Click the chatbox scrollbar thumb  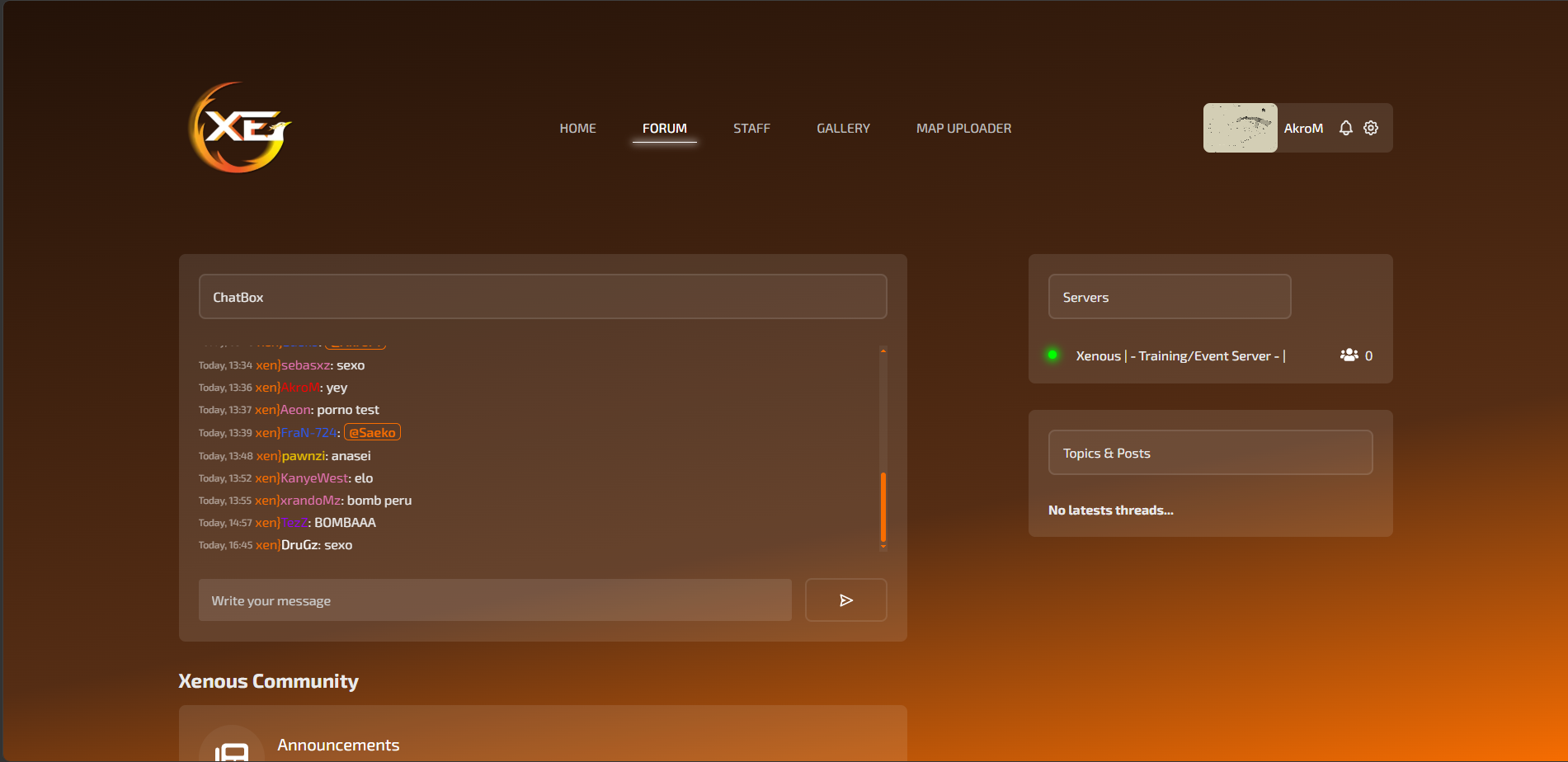coord(883,506)
